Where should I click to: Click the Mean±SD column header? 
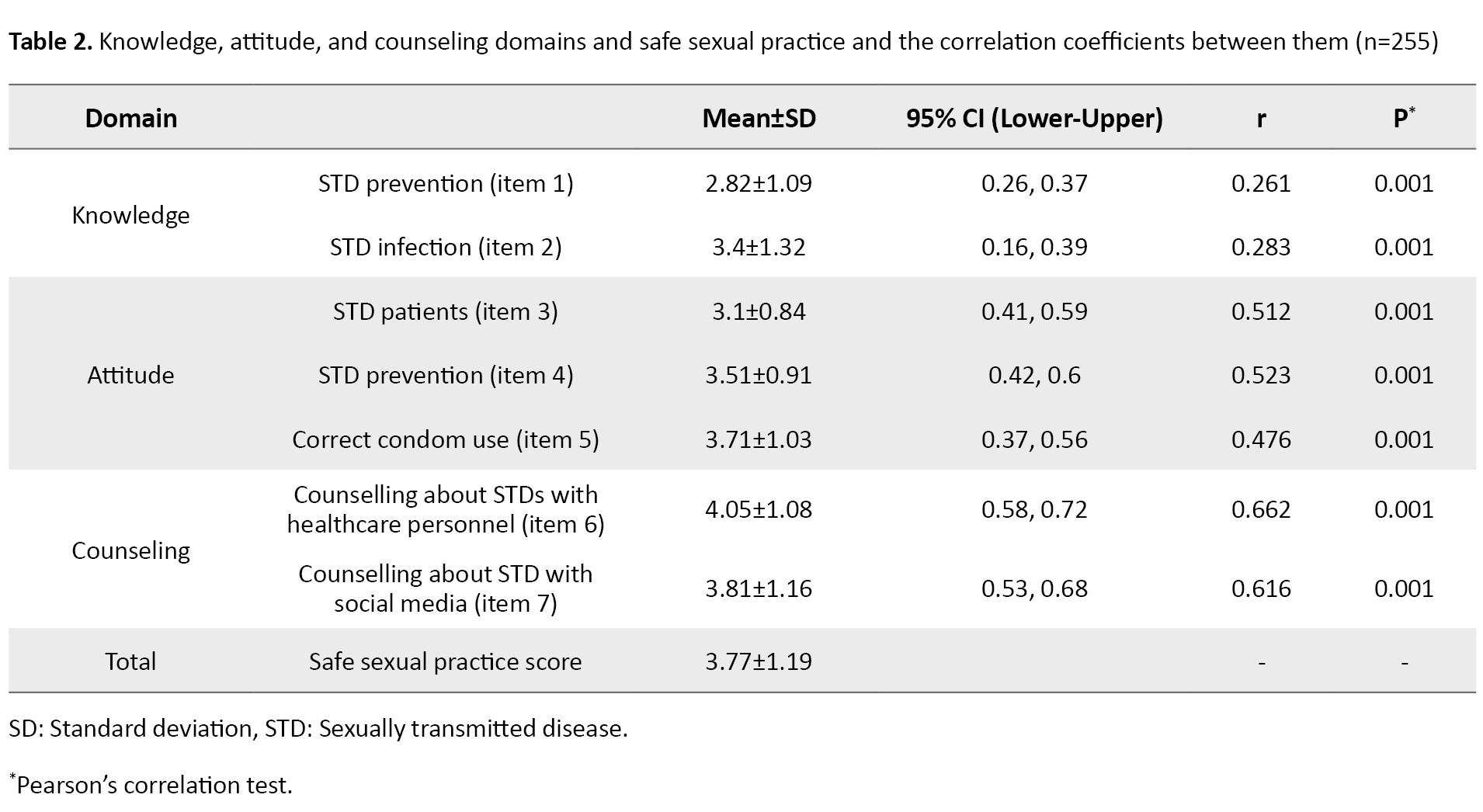[759, 118]
